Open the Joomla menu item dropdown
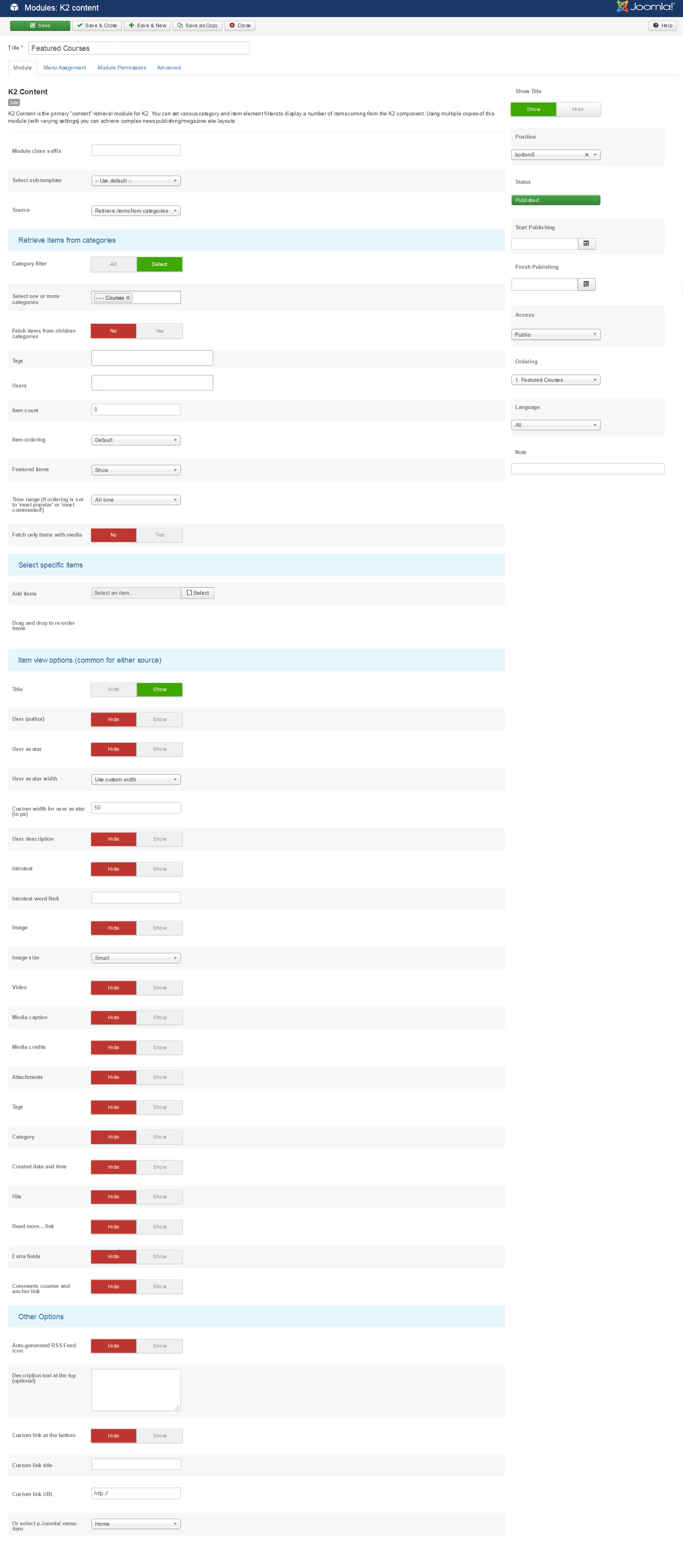This screenshot has width=683, height=1568. tap(136, 1524)
